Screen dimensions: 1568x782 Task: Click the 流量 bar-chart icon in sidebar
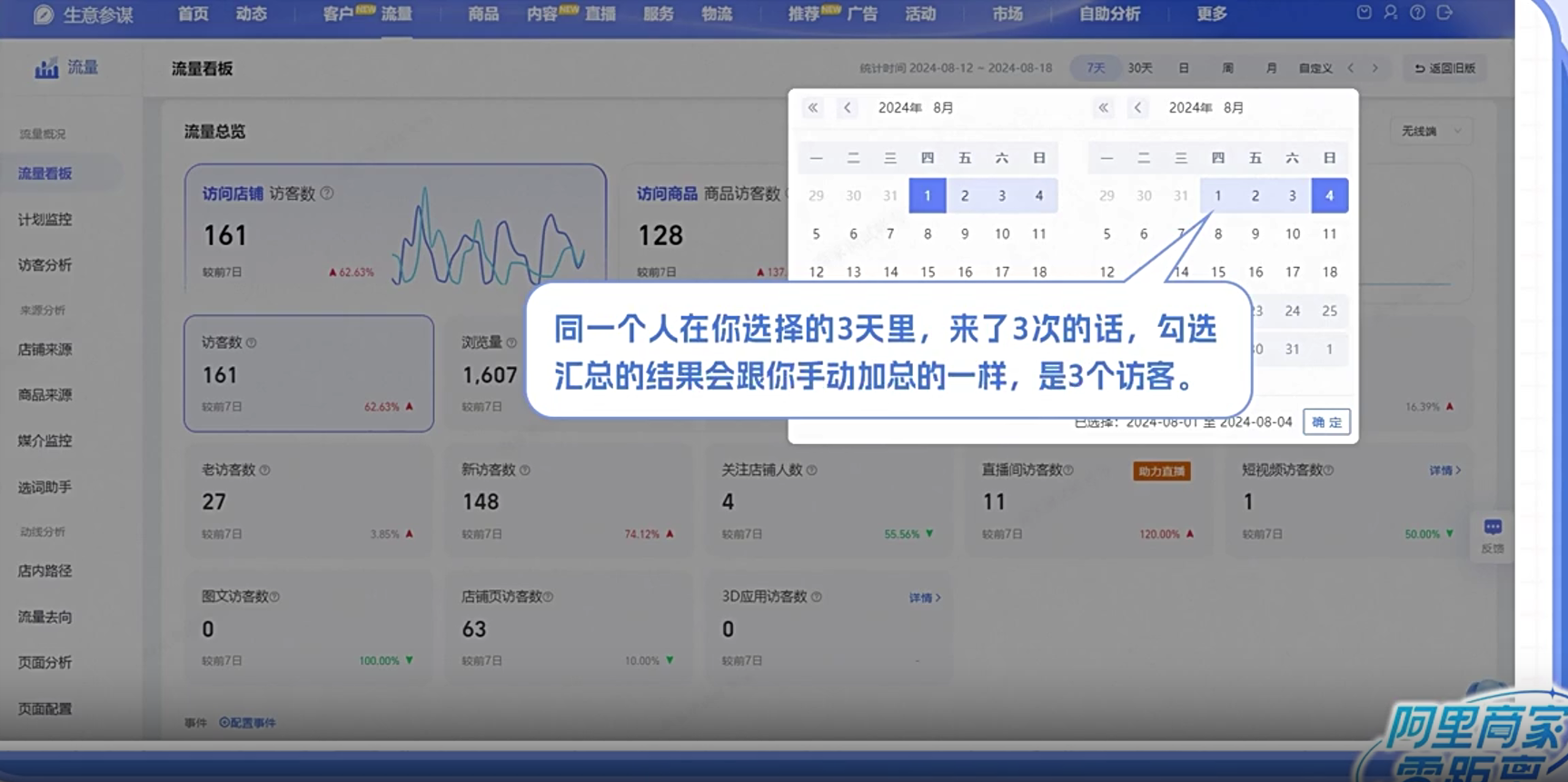click(x=46, y=68)
